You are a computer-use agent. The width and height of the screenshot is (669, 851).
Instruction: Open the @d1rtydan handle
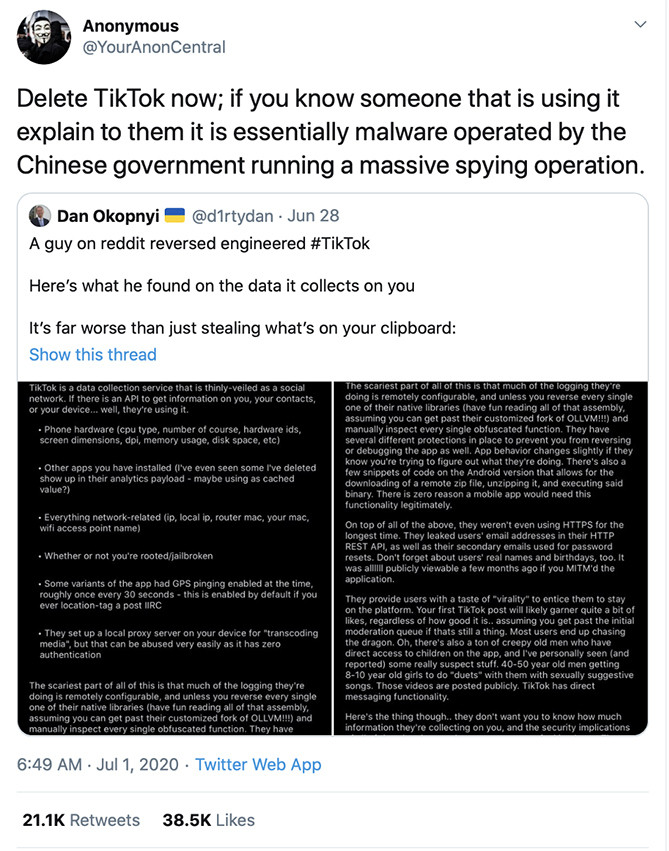pyautogui.click(x=232, y=215)
